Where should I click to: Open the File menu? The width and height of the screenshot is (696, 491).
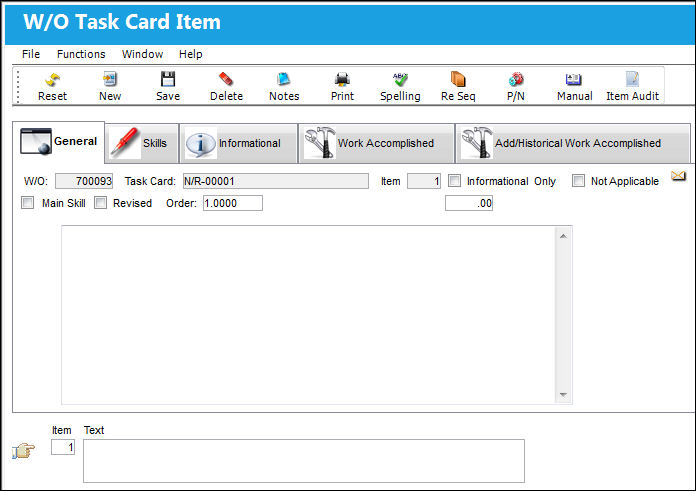point(31,54)
